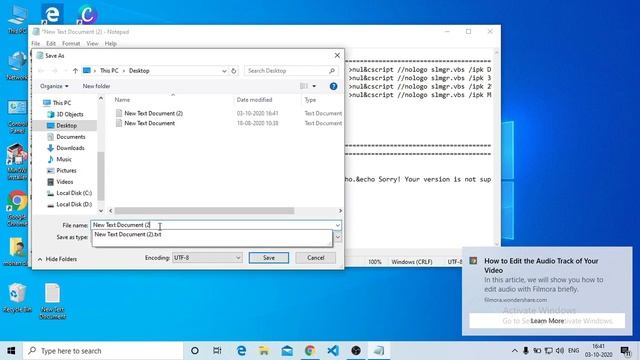Select New Text Document desktop icon
The image size is (640, 360).
(x=53, y=301)
